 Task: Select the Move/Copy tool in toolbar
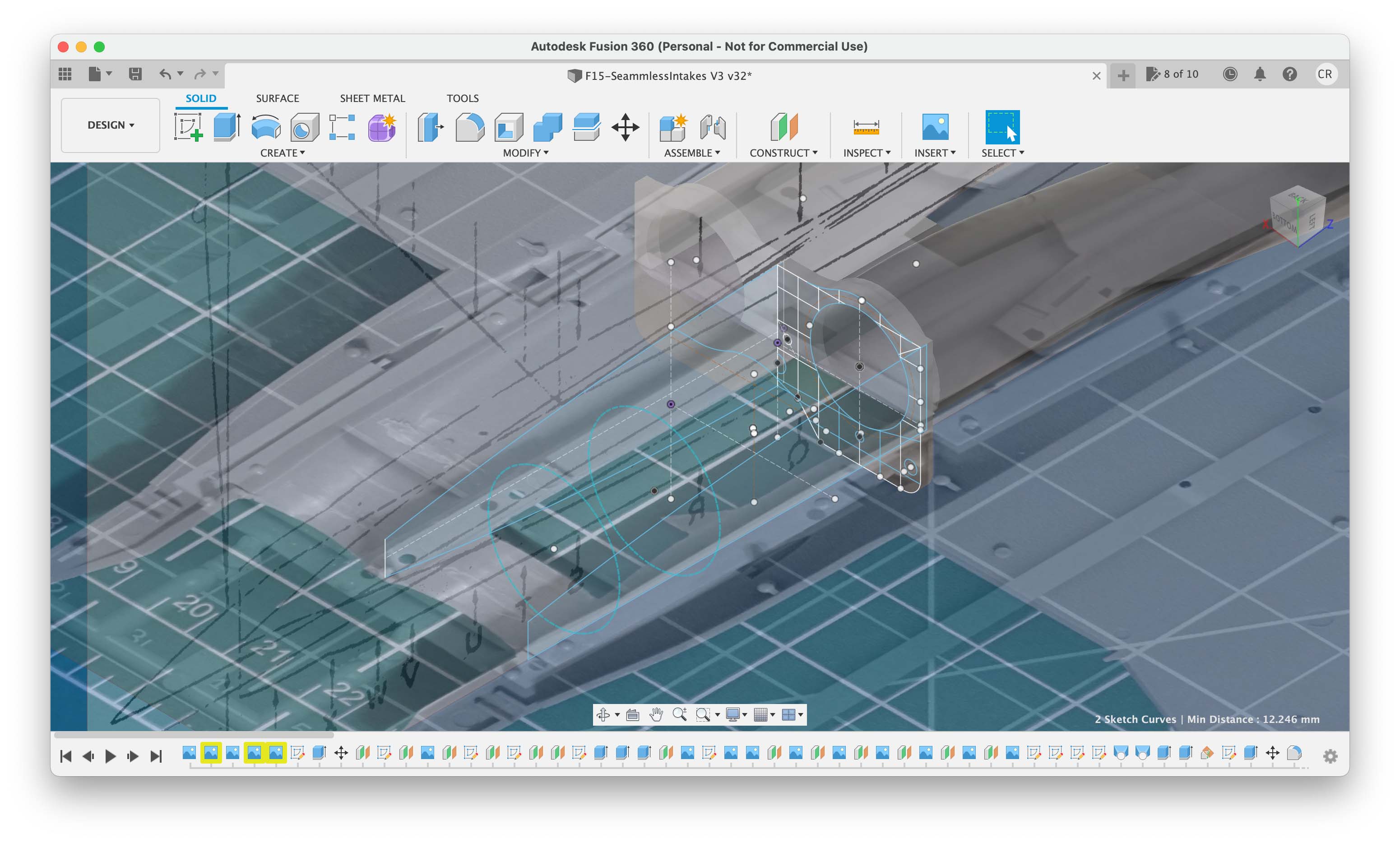(x=626, y=127)
